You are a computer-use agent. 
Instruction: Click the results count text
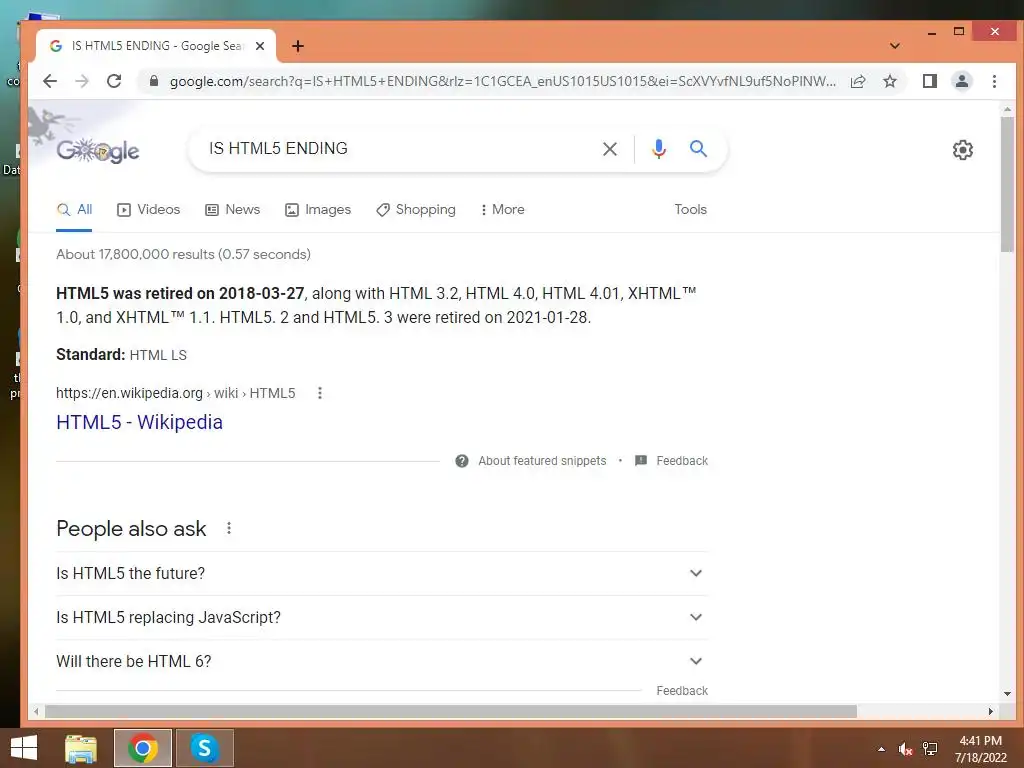point(184,255)
